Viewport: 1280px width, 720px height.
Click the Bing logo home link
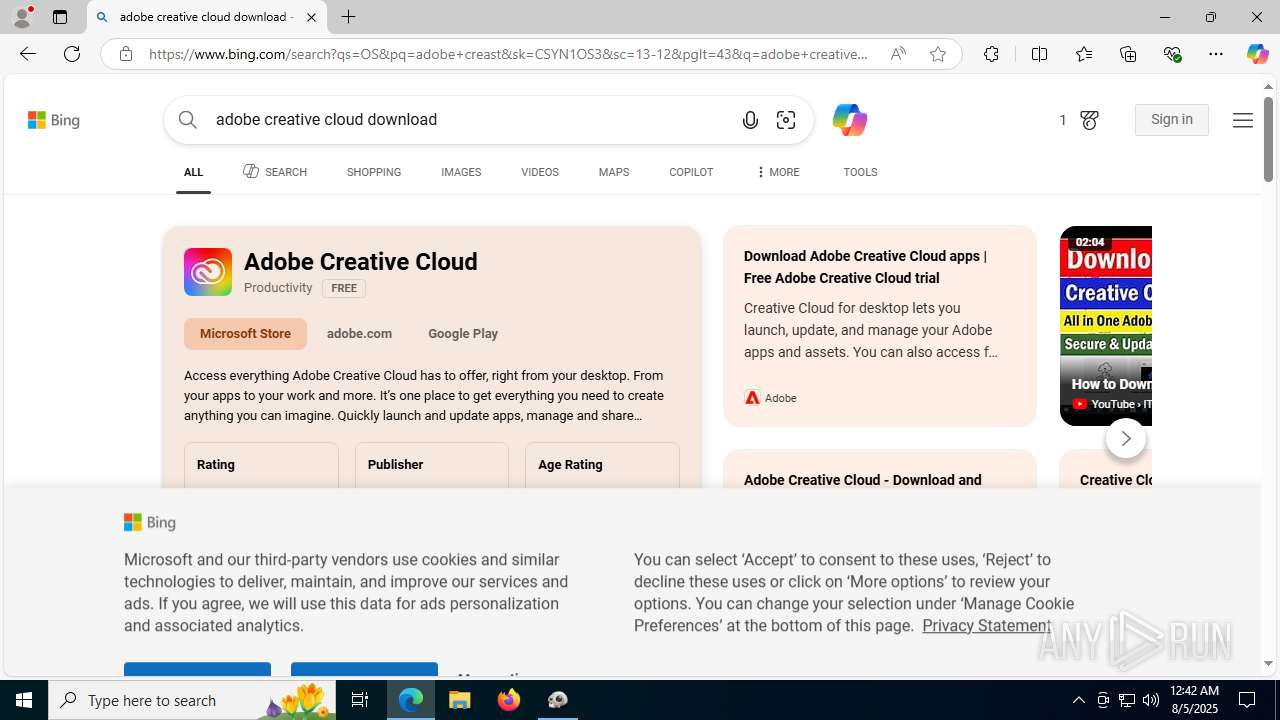tap(54, 120)
